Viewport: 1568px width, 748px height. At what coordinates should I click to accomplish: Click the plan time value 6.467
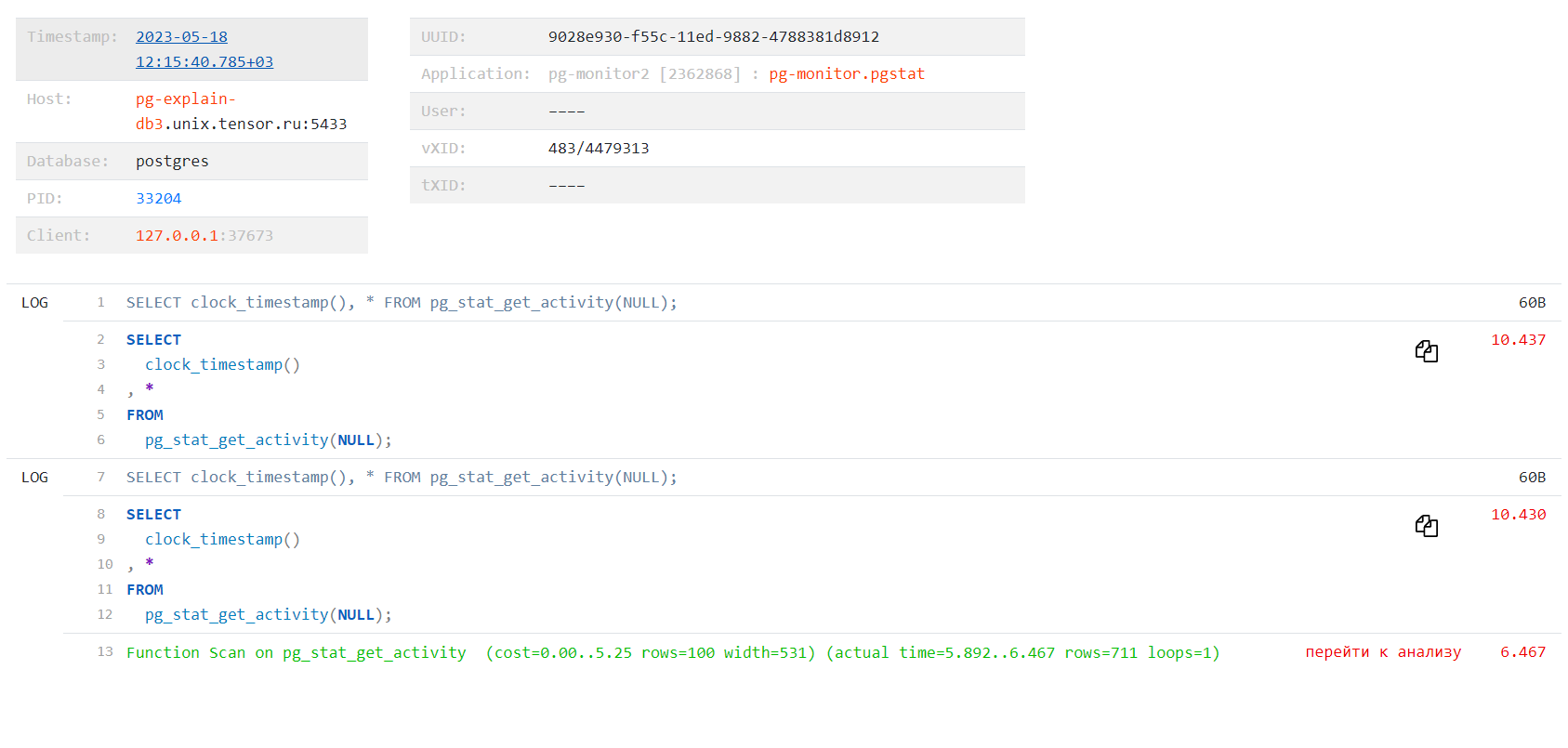pos(1522,652)
